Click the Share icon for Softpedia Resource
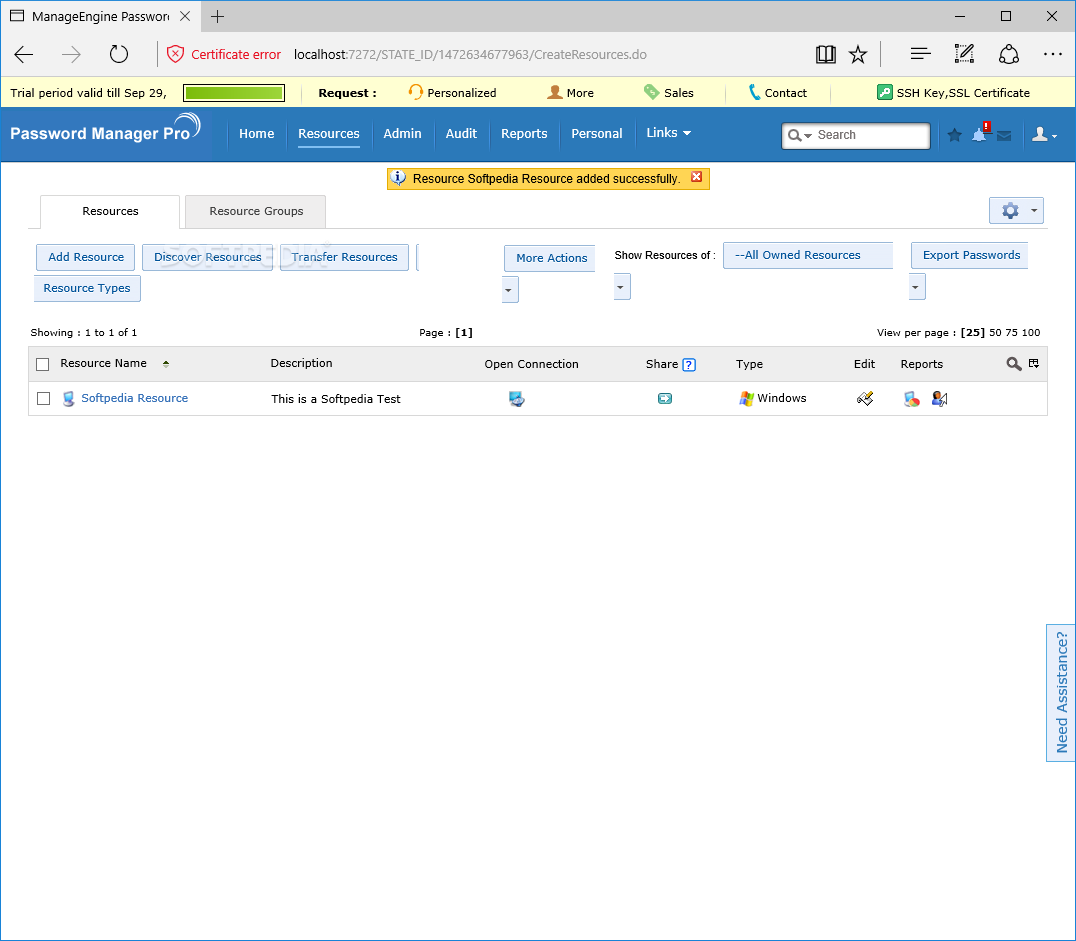This screenshot has height=941, width=1076. 664,399
